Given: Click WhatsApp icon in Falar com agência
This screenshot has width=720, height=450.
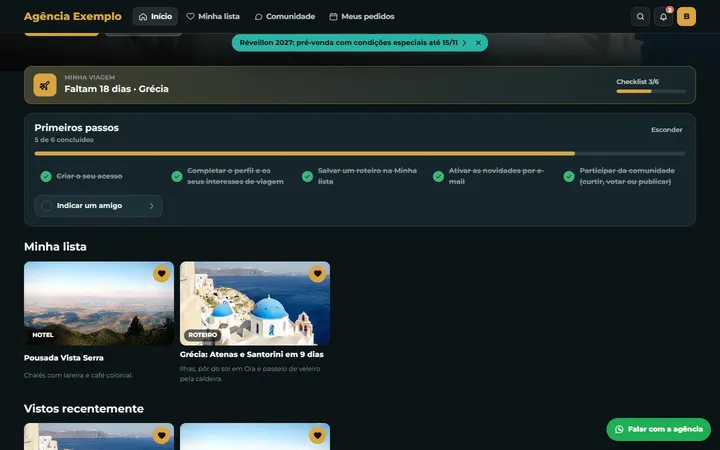Looking at the screenshot, I should tap(619, 429).
